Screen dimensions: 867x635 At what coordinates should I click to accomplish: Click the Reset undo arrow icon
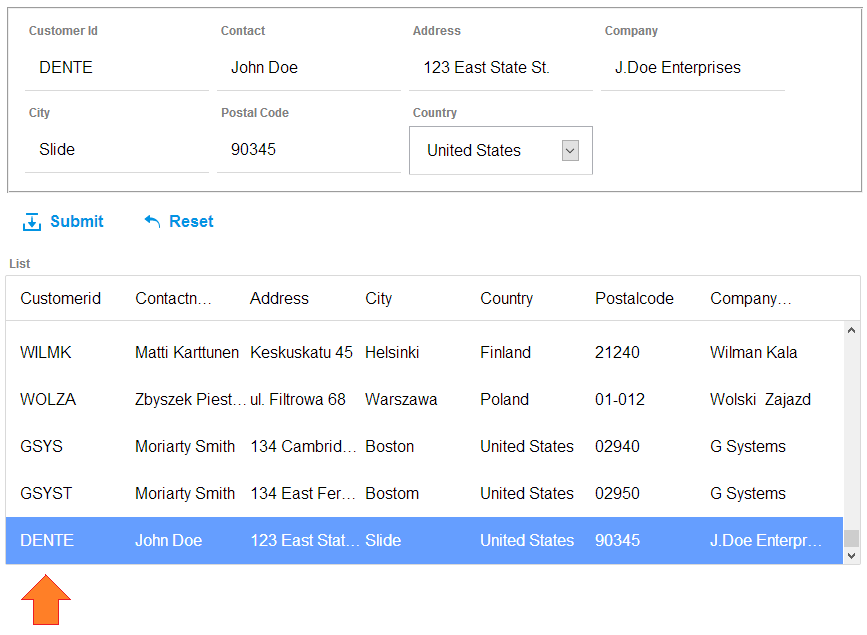(x=152, y=221)
